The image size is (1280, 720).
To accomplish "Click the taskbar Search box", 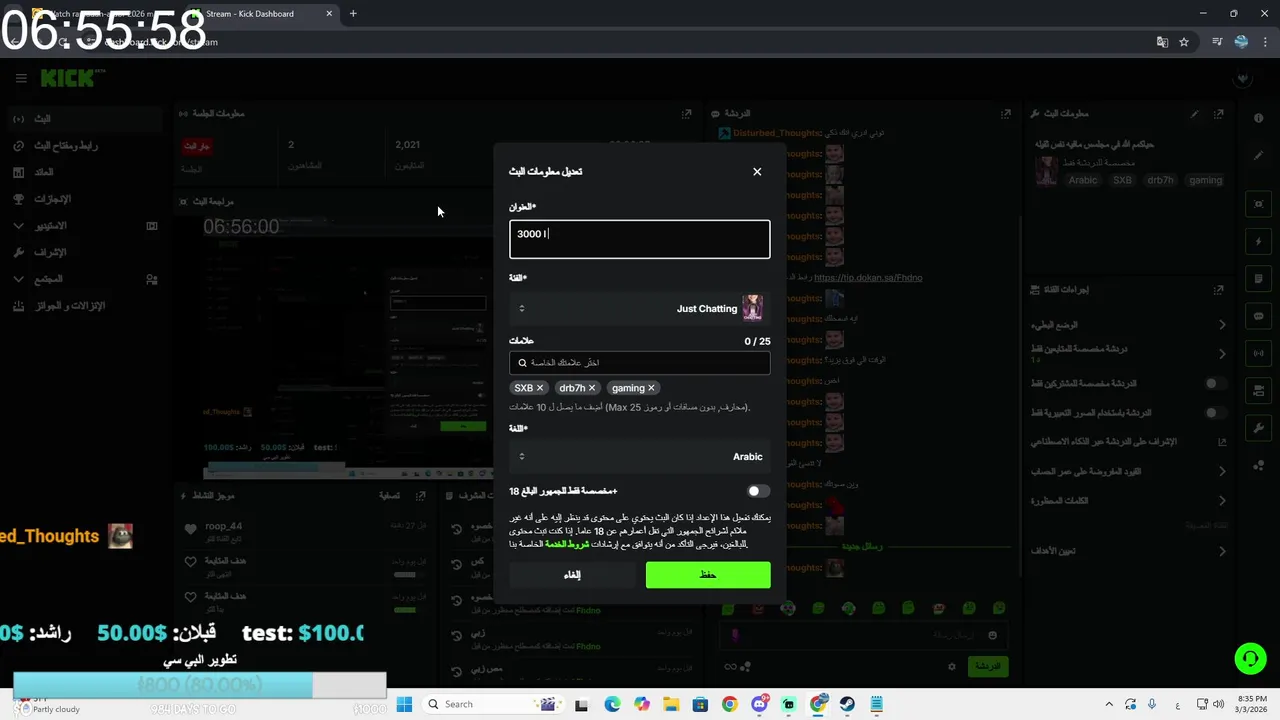I will tap(492, 704).
